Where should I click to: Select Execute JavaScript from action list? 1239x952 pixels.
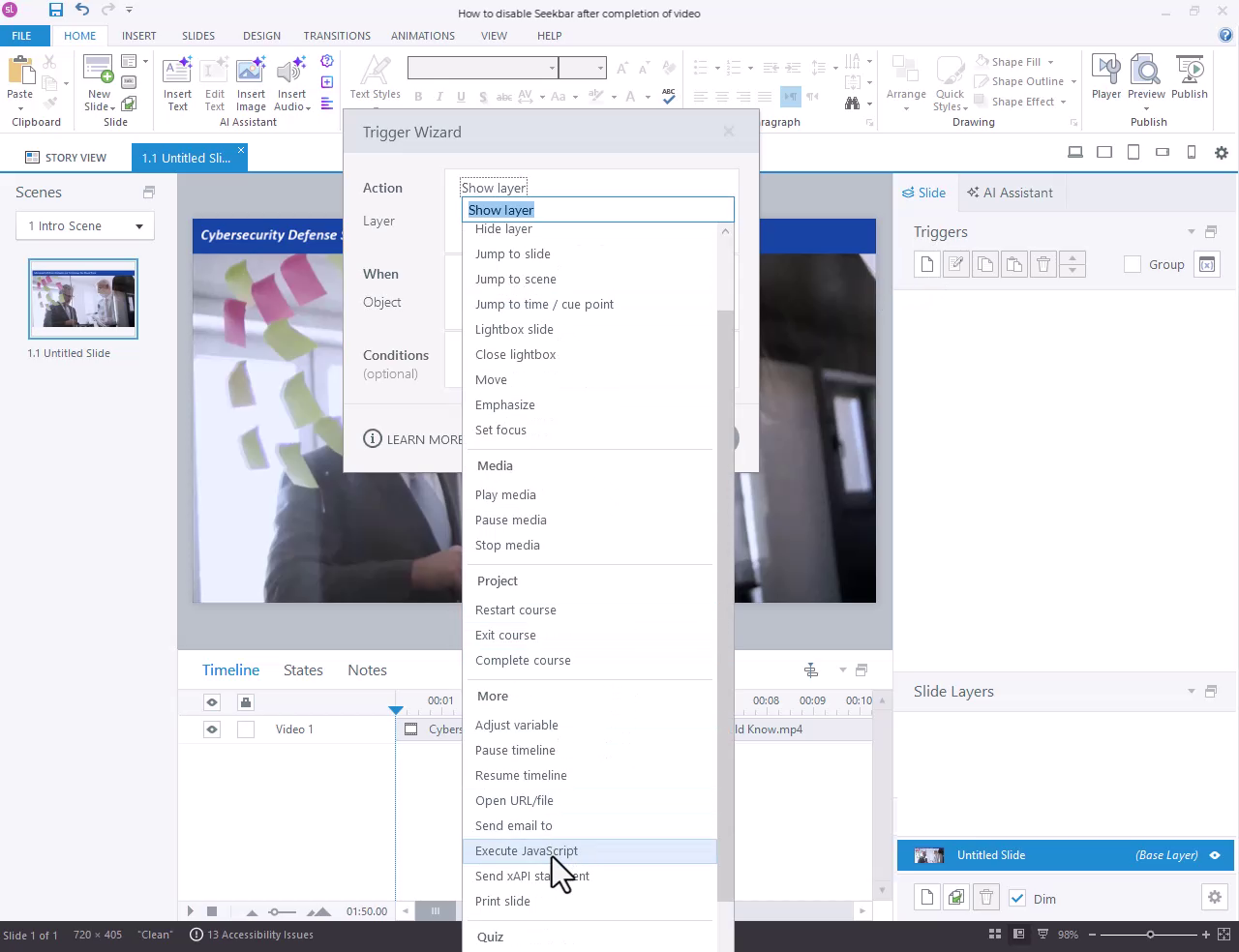pos(527,851)
